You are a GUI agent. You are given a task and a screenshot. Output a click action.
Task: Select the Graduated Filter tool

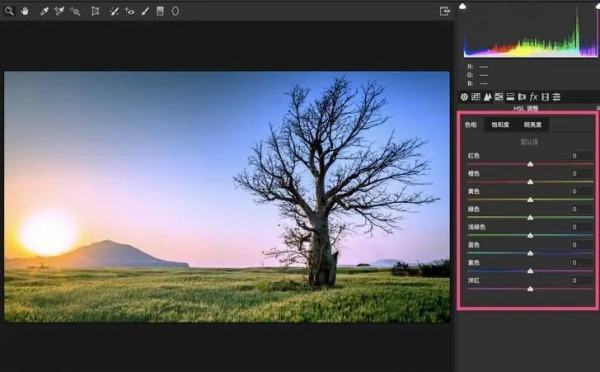160,11
